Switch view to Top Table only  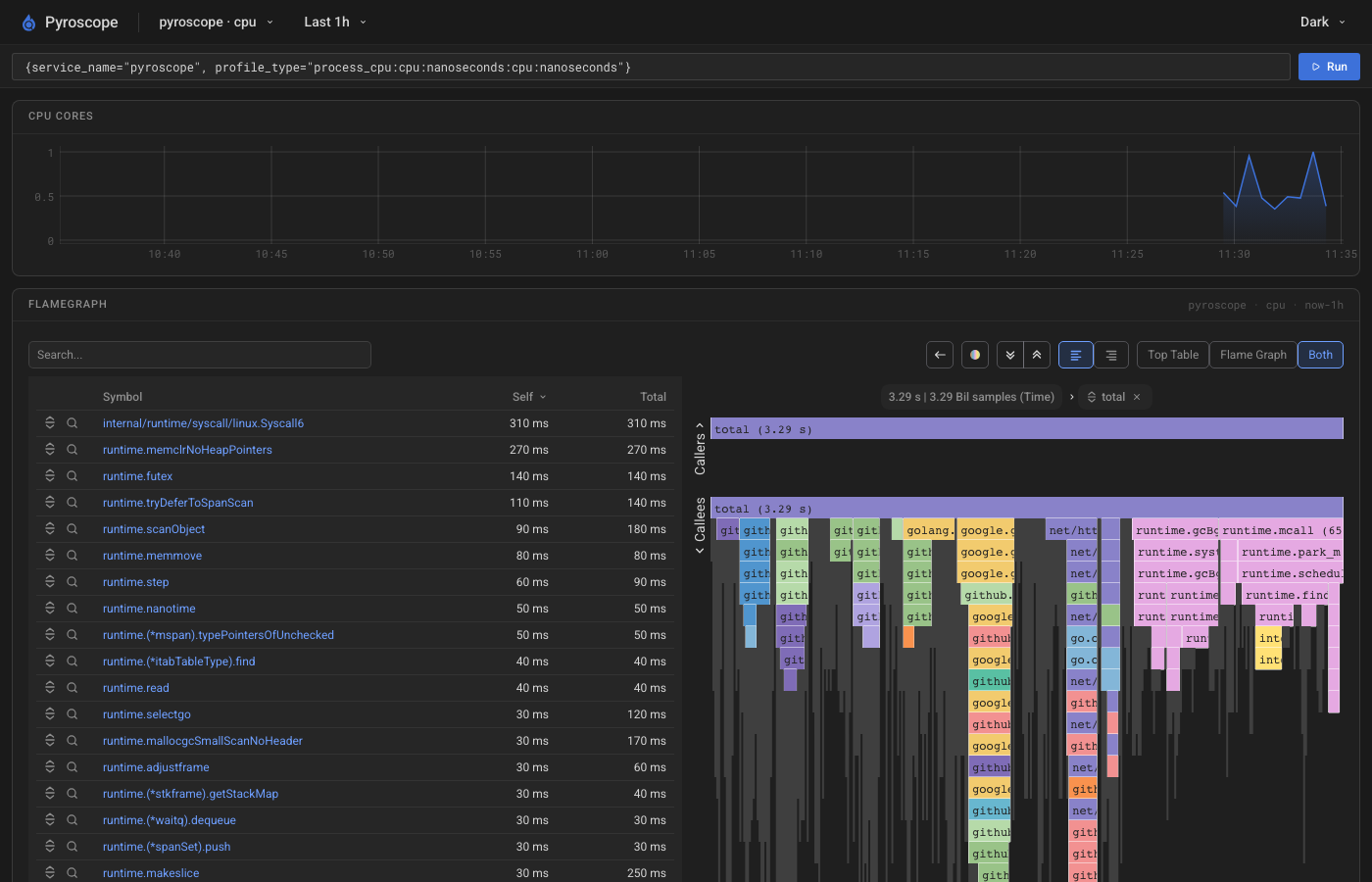(x=1173, y=355)
